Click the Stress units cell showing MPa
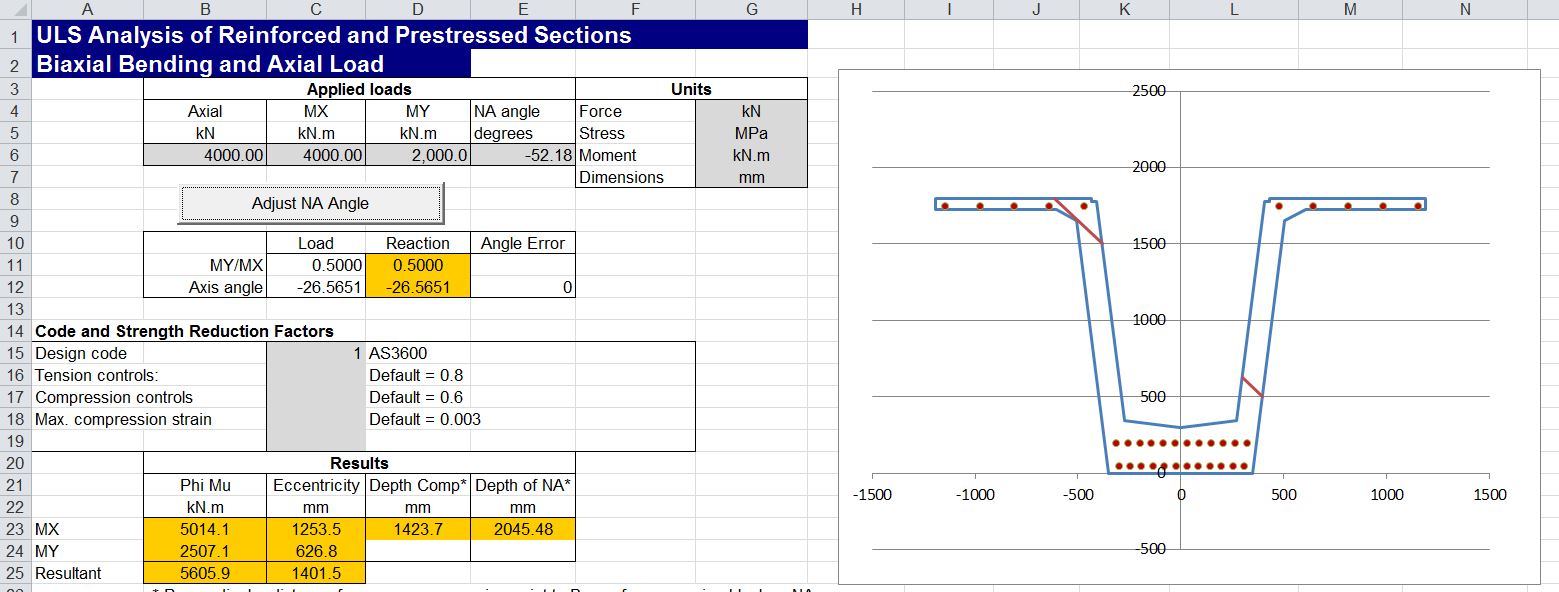 (x=751, y=133)
